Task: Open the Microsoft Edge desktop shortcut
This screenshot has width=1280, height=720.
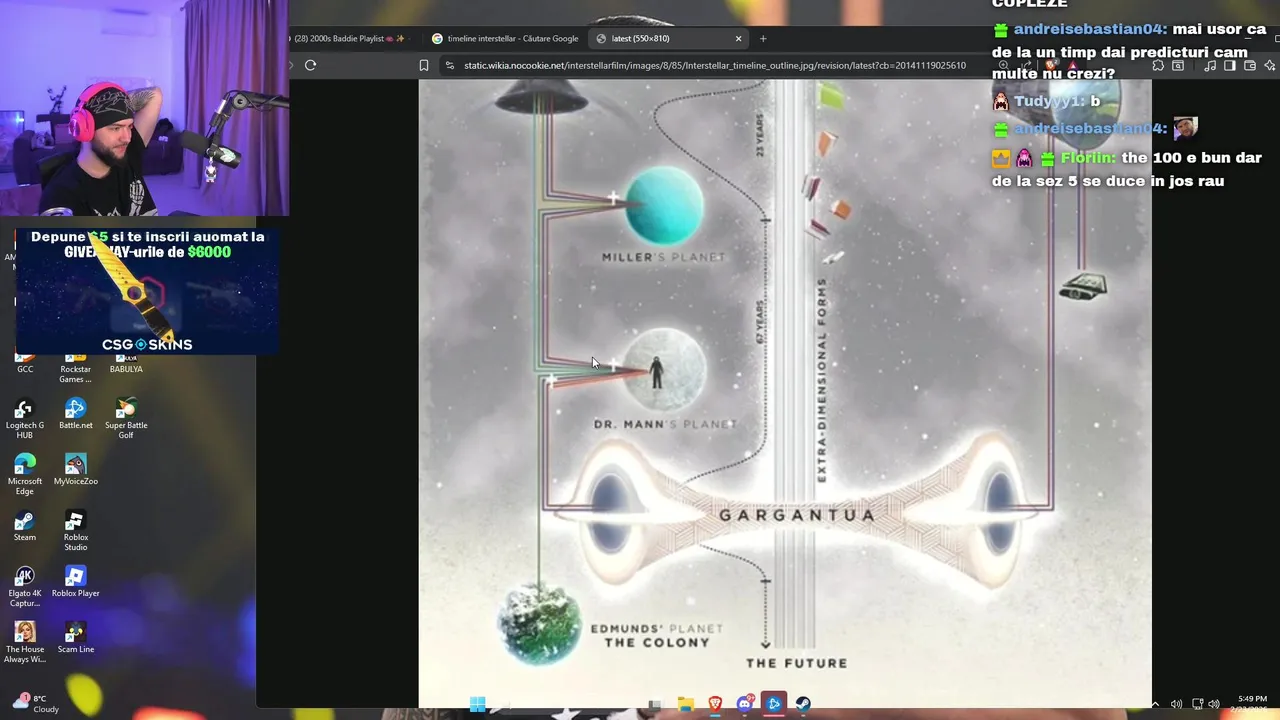Action: (25, 474)
